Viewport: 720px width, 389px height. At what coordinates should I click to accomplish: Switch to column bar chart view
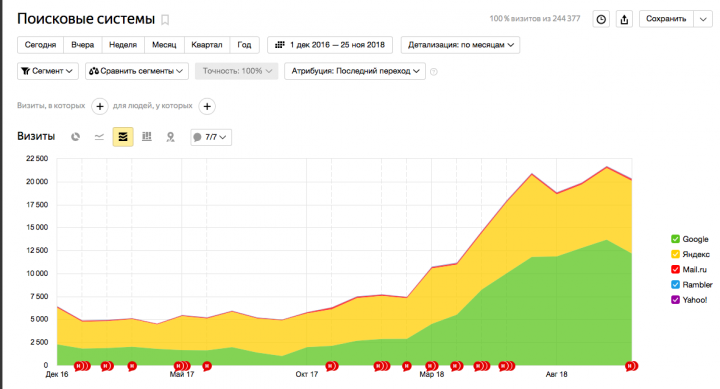[146, 137]
